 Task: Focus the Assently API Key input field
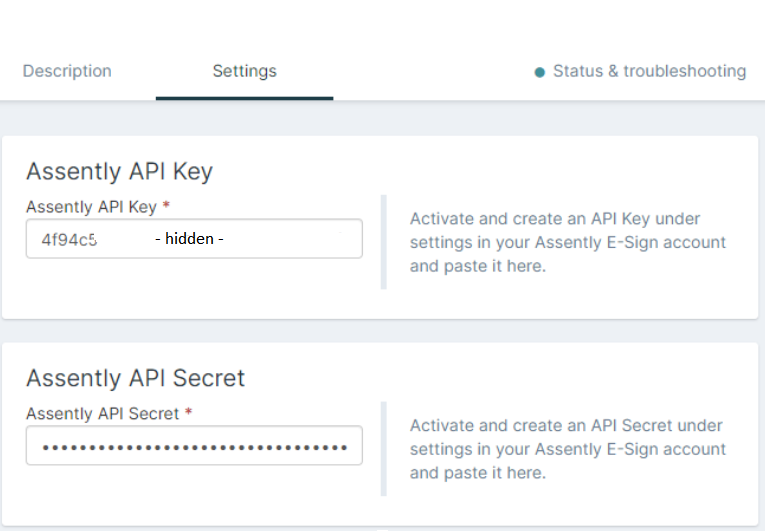click(194, 239)
